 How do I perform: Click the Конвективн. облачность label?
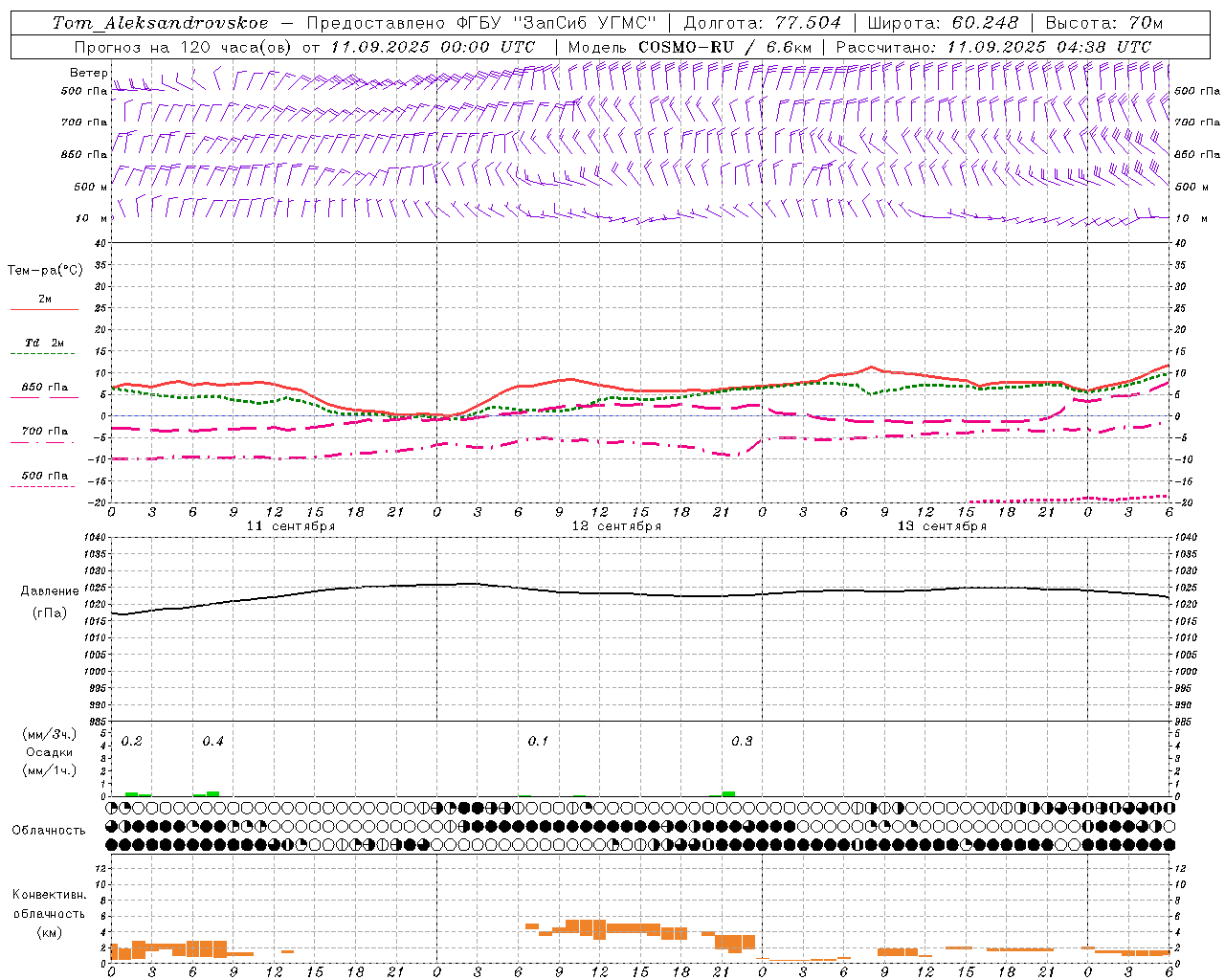coord(49,904)
